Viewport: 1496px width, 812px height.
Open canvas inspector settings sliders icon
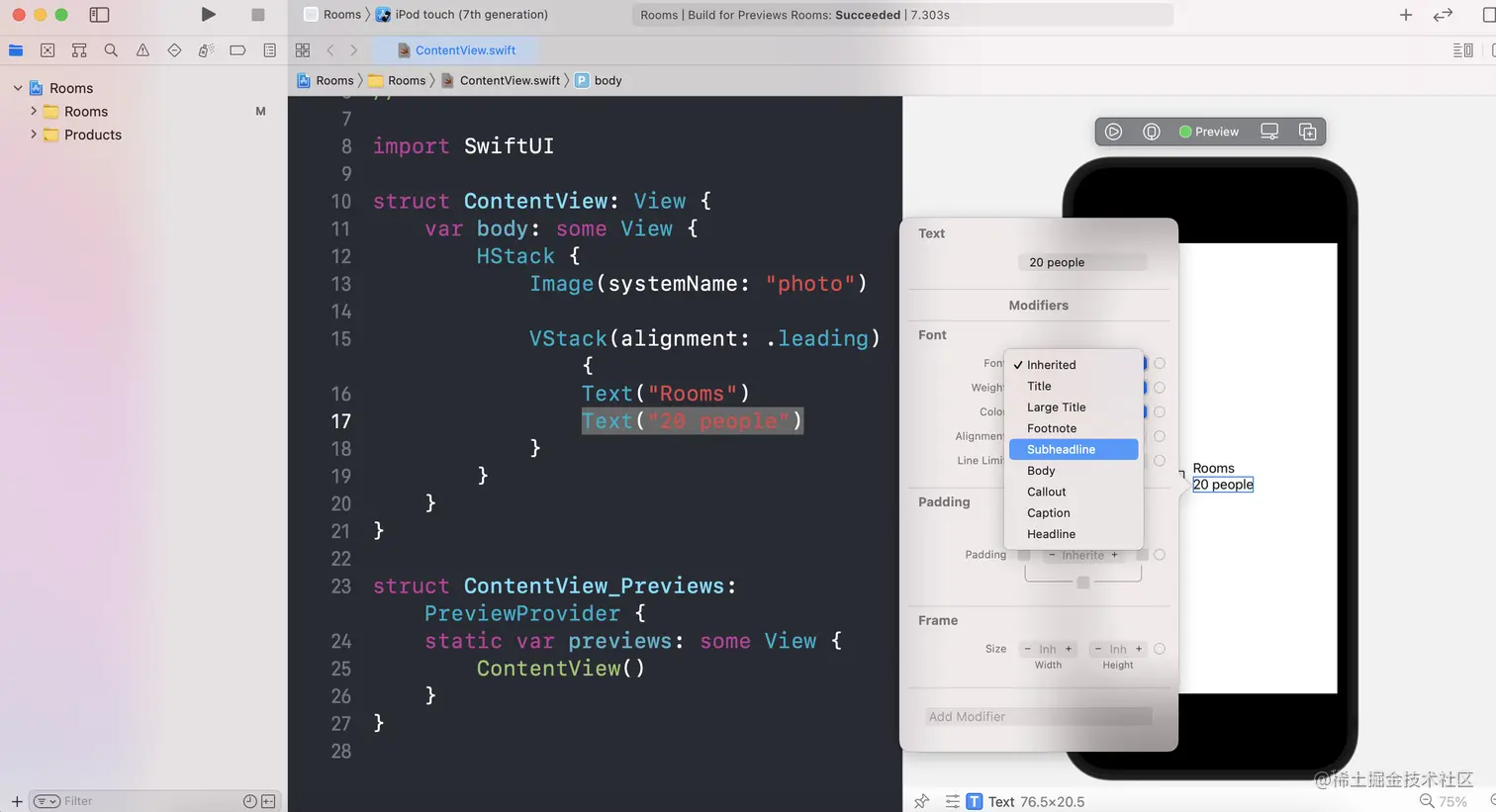pos(952,801)
